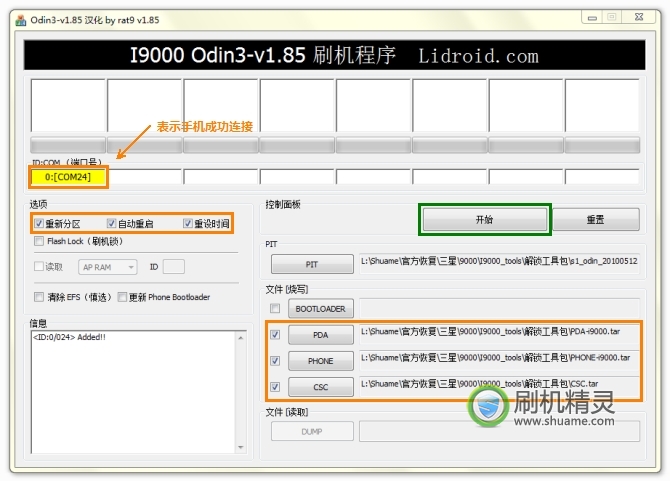This screenshot has height=481, width=670.
Task: Click the 重置 reset button
Action: (597, 219)
